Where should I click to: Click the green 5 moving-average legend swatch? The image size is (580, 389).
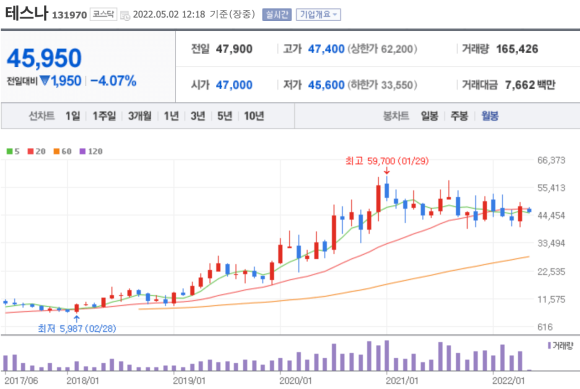(x=10, y=151)
